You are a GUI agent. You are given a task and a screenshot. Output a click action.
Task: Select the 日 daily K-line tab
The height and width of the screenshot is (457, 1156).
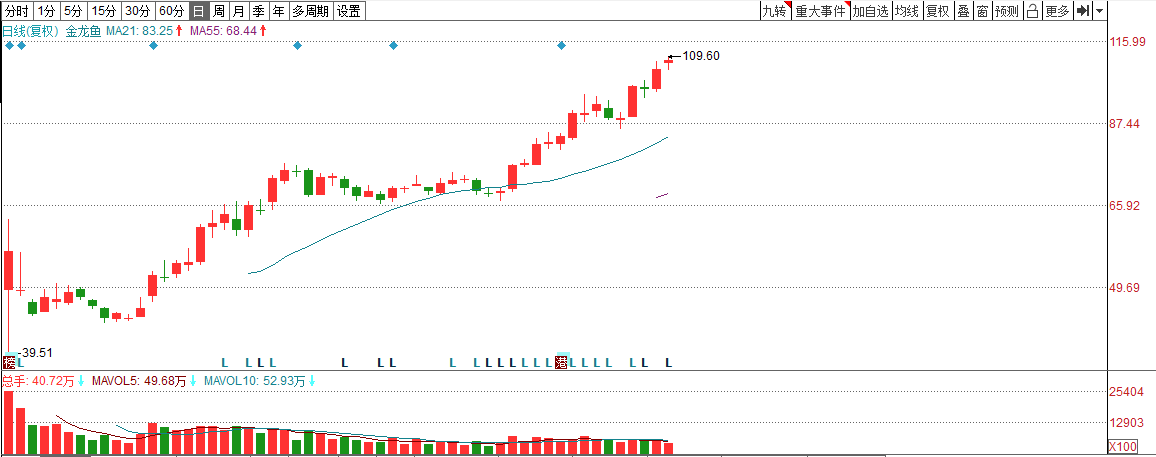pos(198,11)
